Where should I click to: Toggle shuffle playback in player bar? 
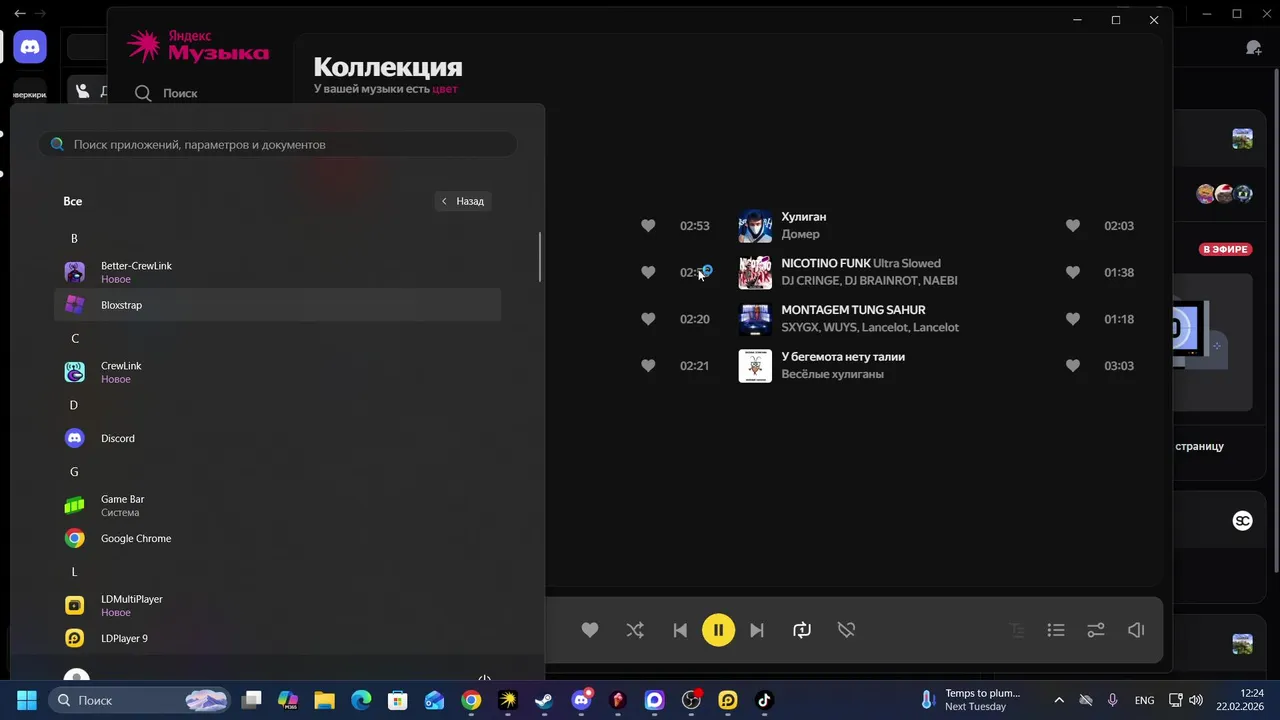(635, 630)
